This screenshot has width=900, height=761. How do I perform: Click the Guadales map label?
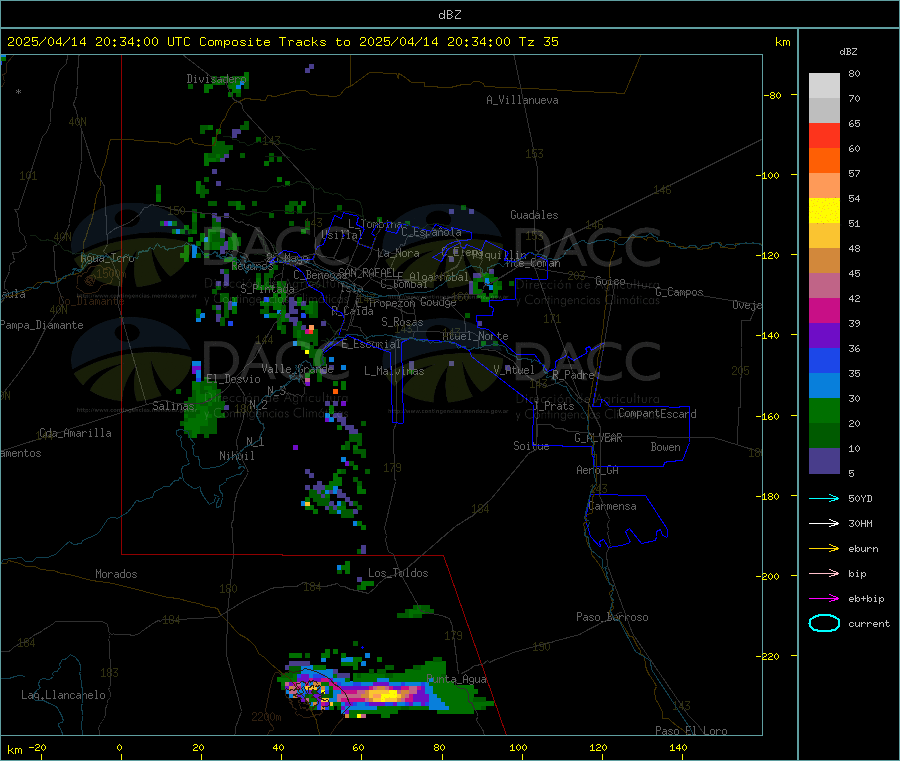pyautogui.click(x=534, y=215)
